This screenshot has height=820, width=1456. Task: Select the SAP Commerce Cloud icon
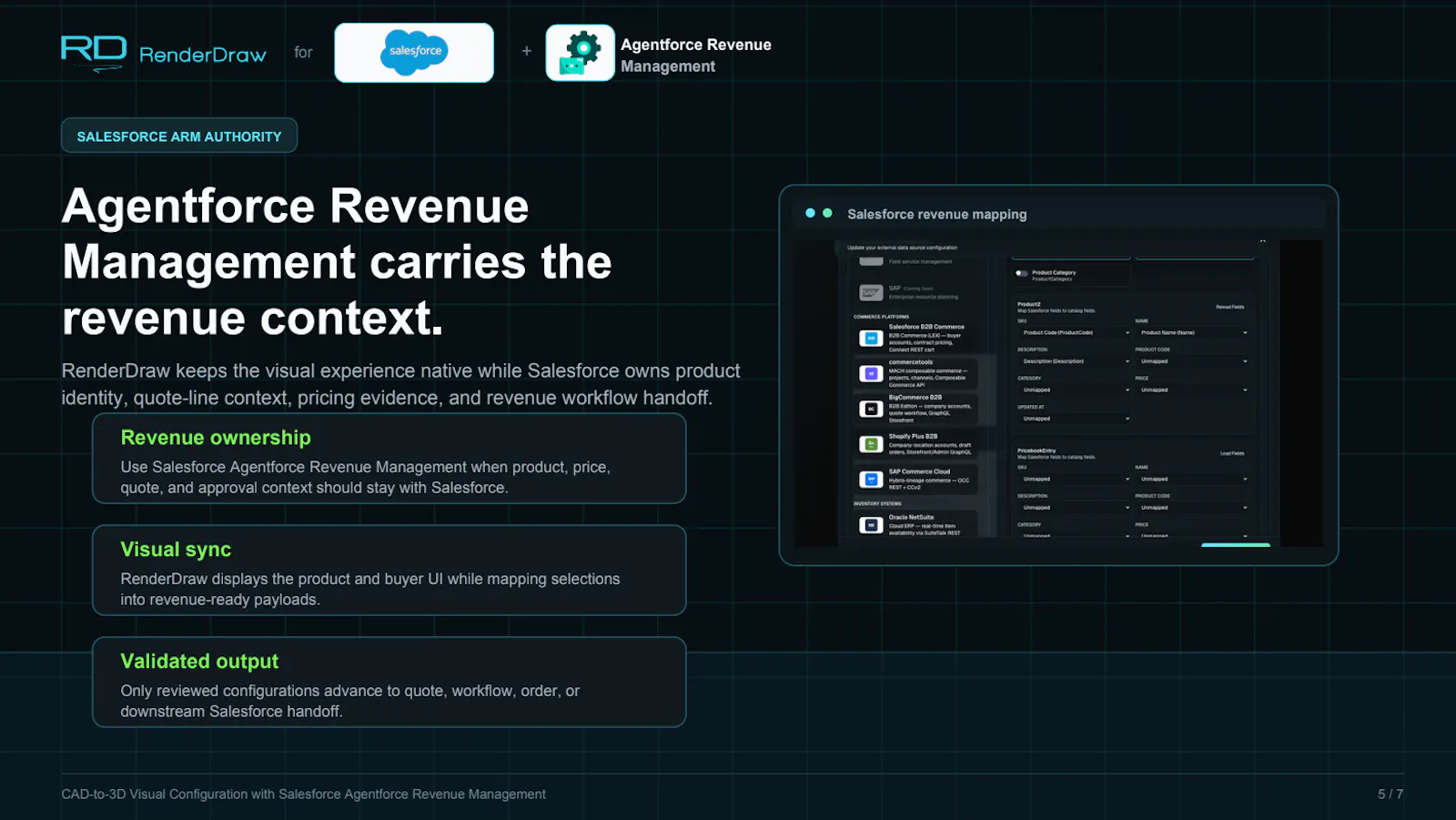[x=871, y=479]
